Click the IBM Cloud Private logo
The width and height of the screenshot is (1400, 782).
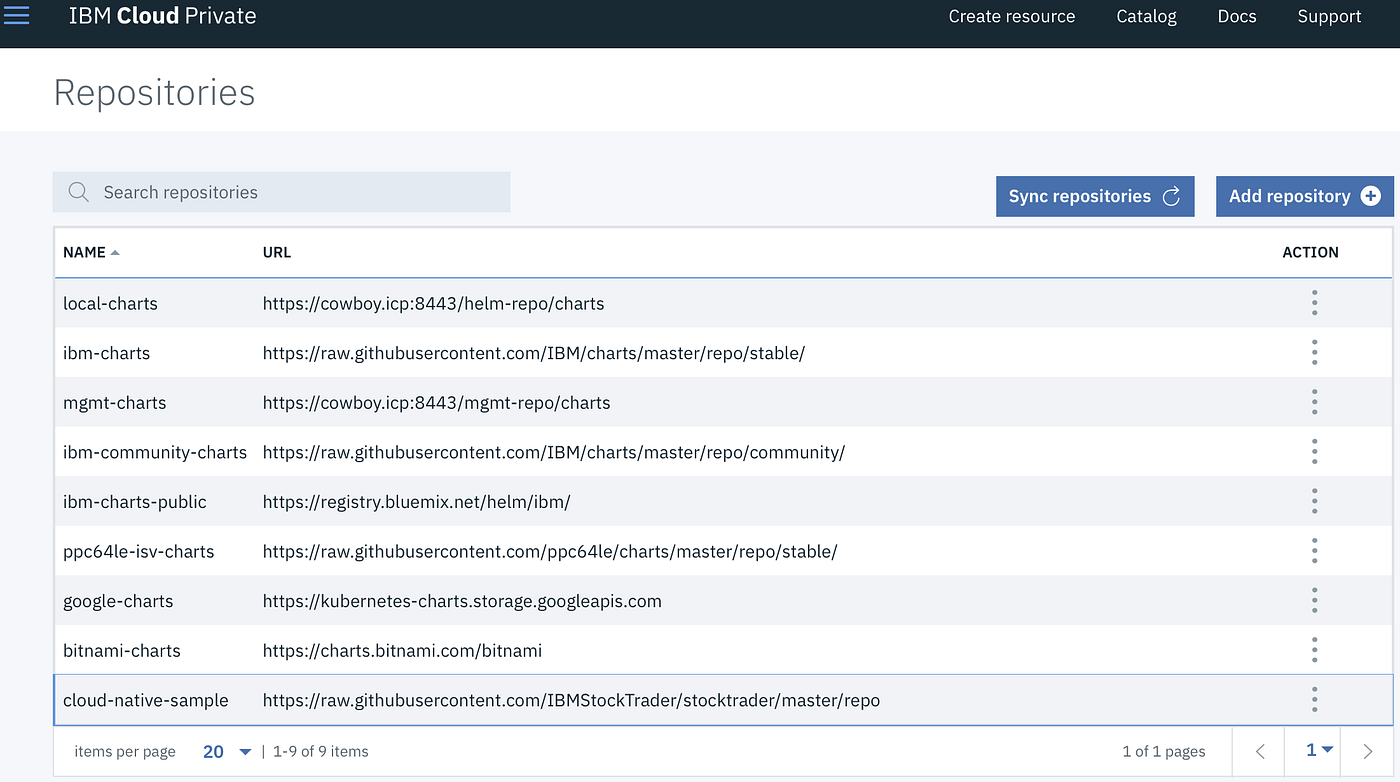162,16
